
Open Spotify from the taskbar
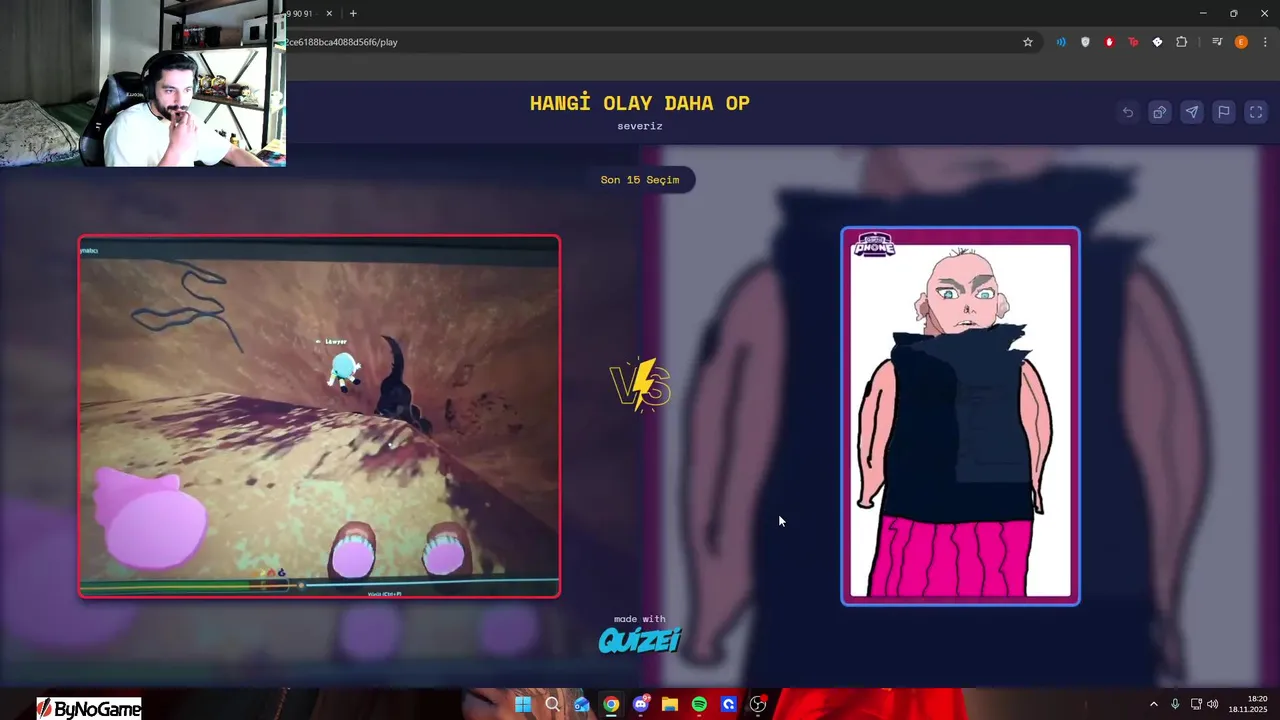[x=699, y=704]
